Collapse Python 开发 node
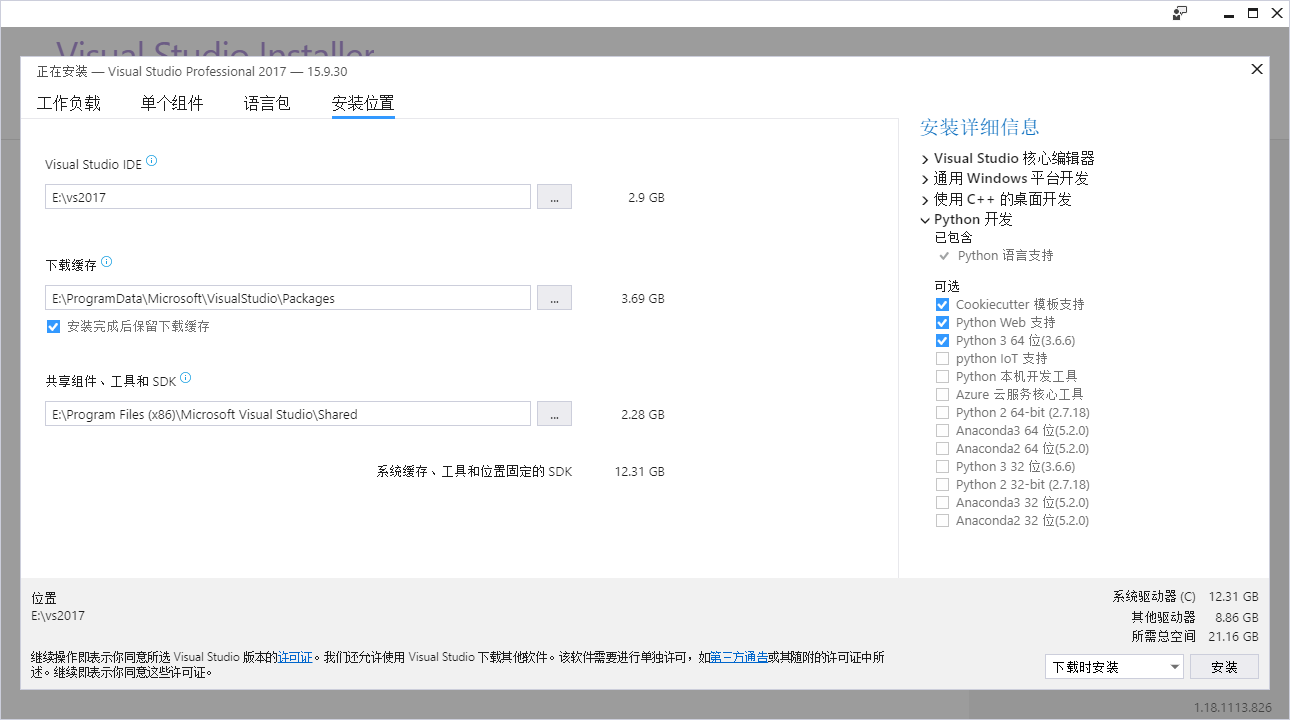Screen dimensions: 1290x720 925,220
